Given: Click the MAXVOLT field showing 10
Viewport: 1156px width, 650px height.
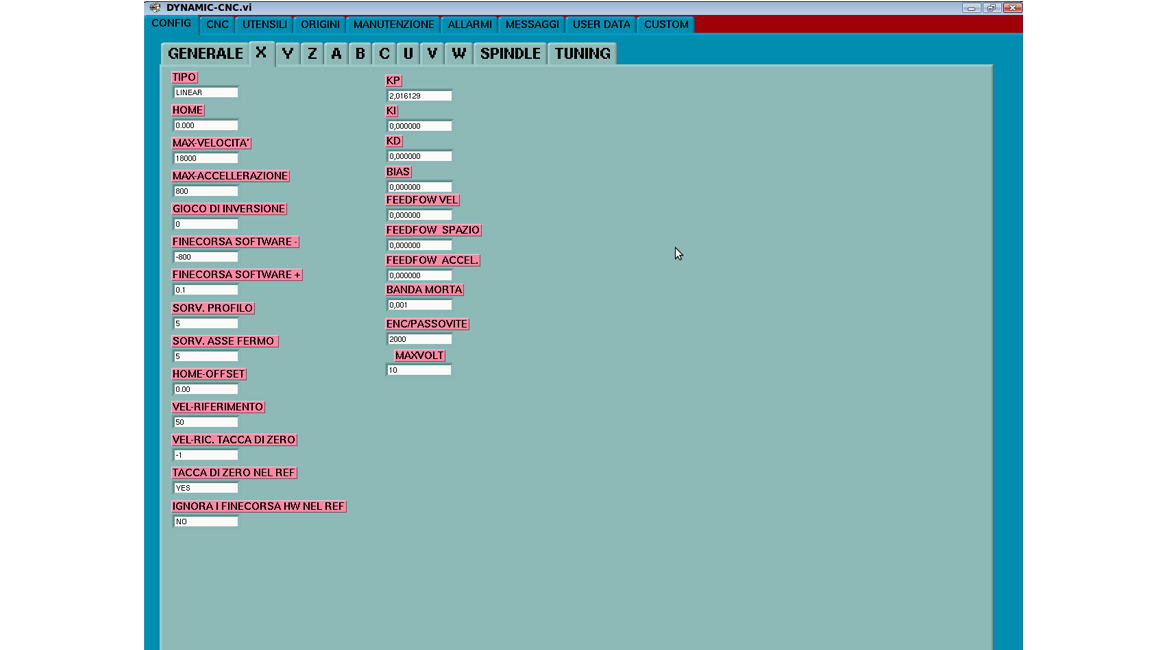Looking at the screenshot, I should tap(419, 371).
